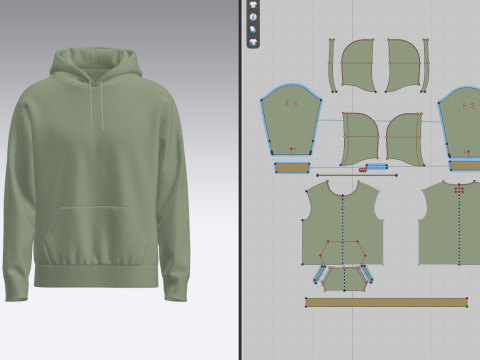Select the tan left cuff rib pattern
480x360 pixels.
pyautogui.click(x=292, y=168)
